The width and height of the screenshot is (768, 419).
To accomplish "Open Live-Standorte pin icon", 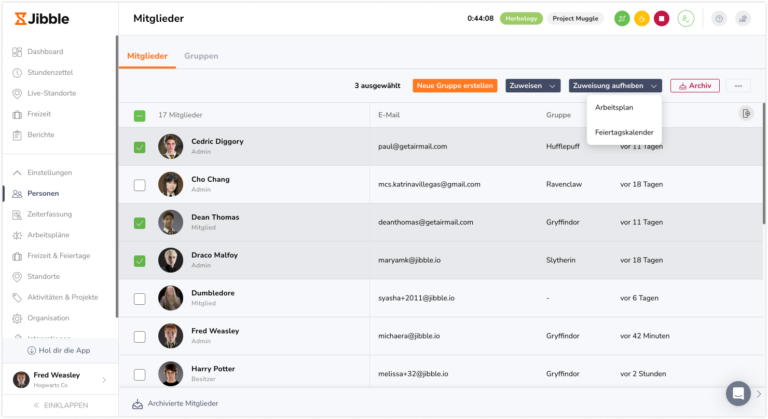I will (17, 93).
